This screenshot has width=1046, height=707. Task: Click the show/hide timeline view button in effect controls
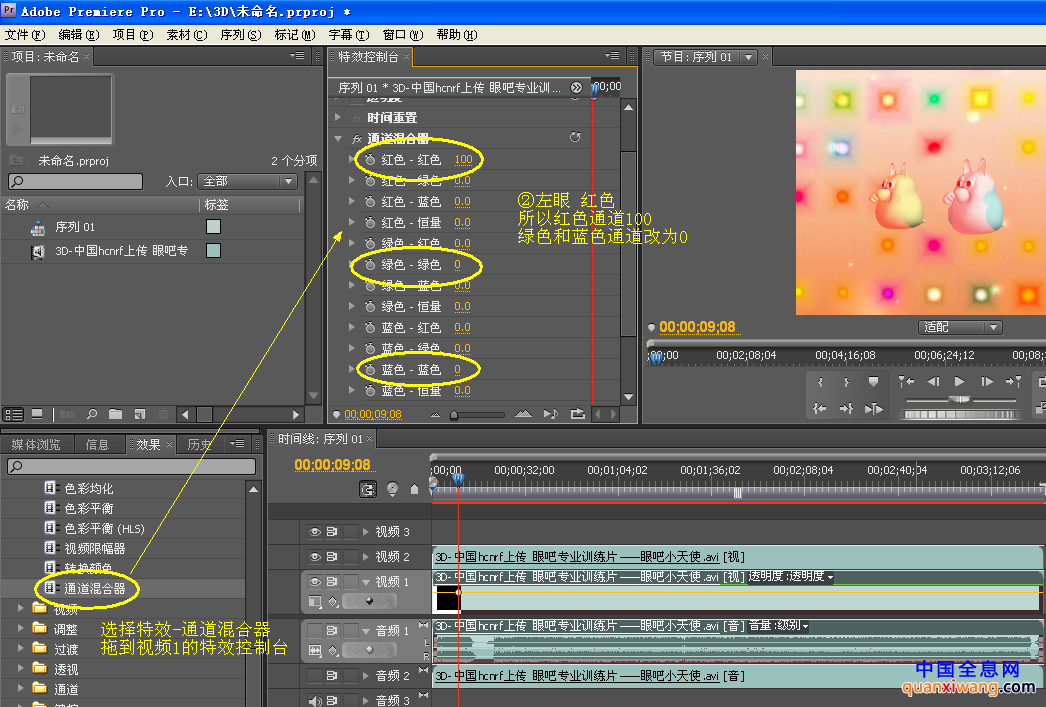point(576,87)
